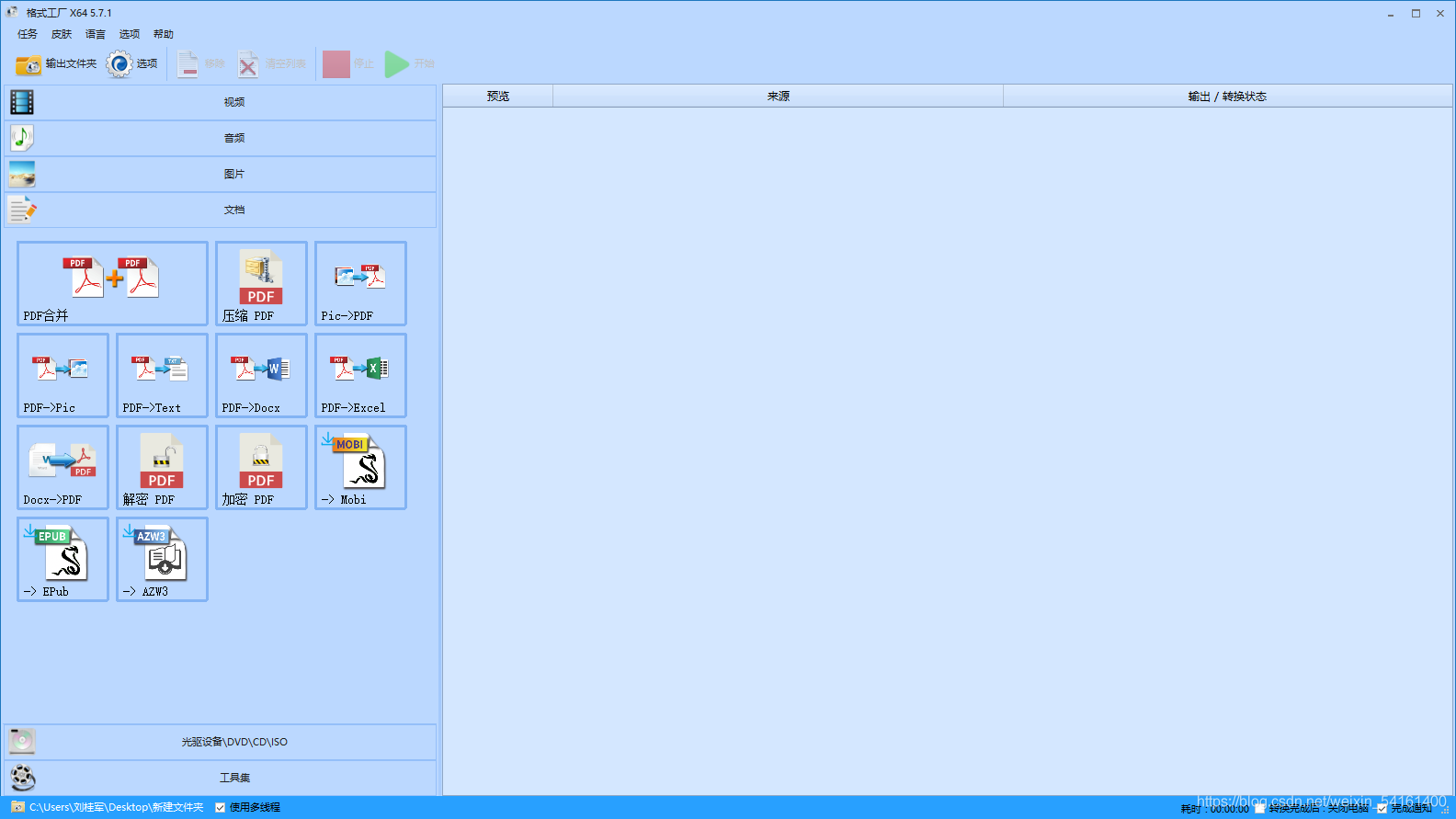
Task: Choose the PDF->Pic converter
Action: 63,375
